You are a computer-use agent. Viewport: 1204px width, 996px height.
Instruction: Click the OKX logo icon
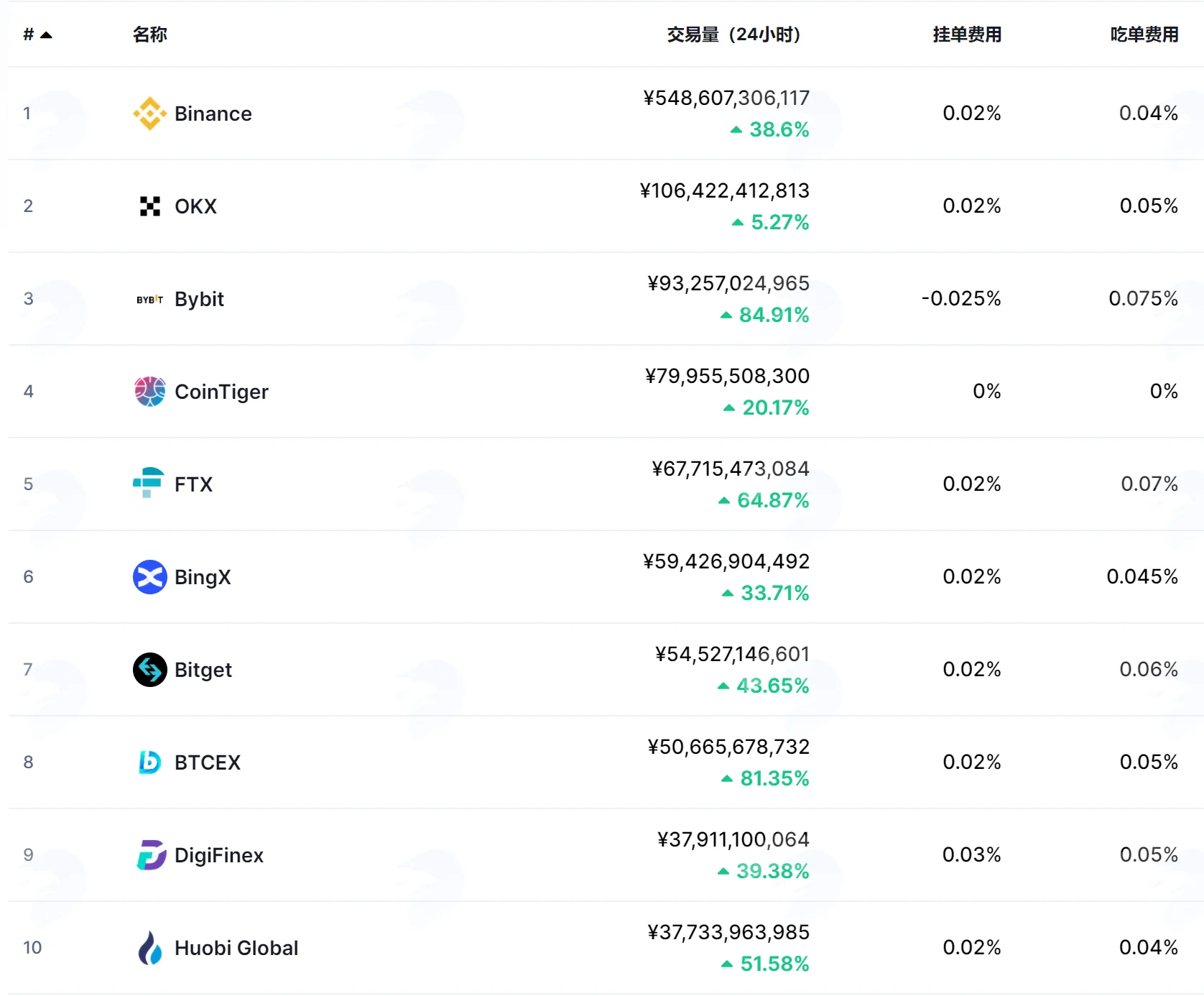point(149,206)
